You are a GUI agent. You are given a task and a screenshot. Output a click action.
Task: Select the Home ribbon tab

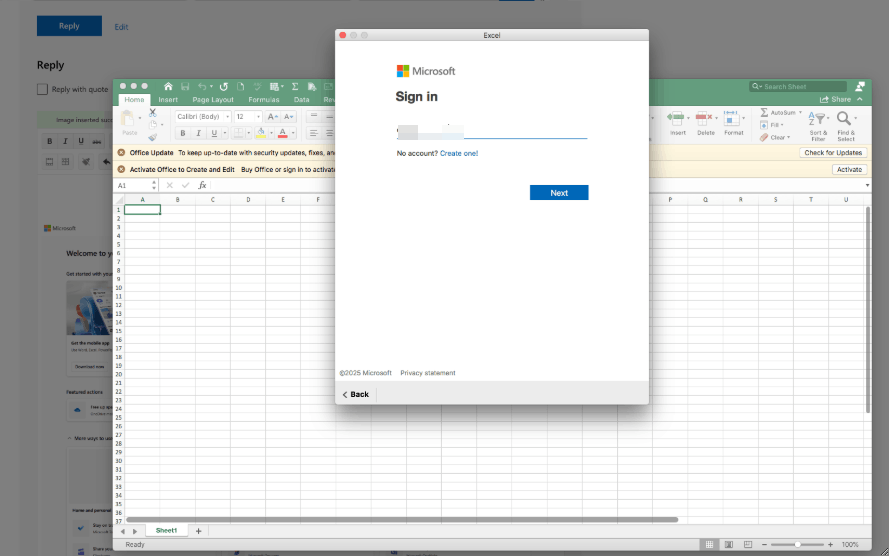tap(134, 100)
